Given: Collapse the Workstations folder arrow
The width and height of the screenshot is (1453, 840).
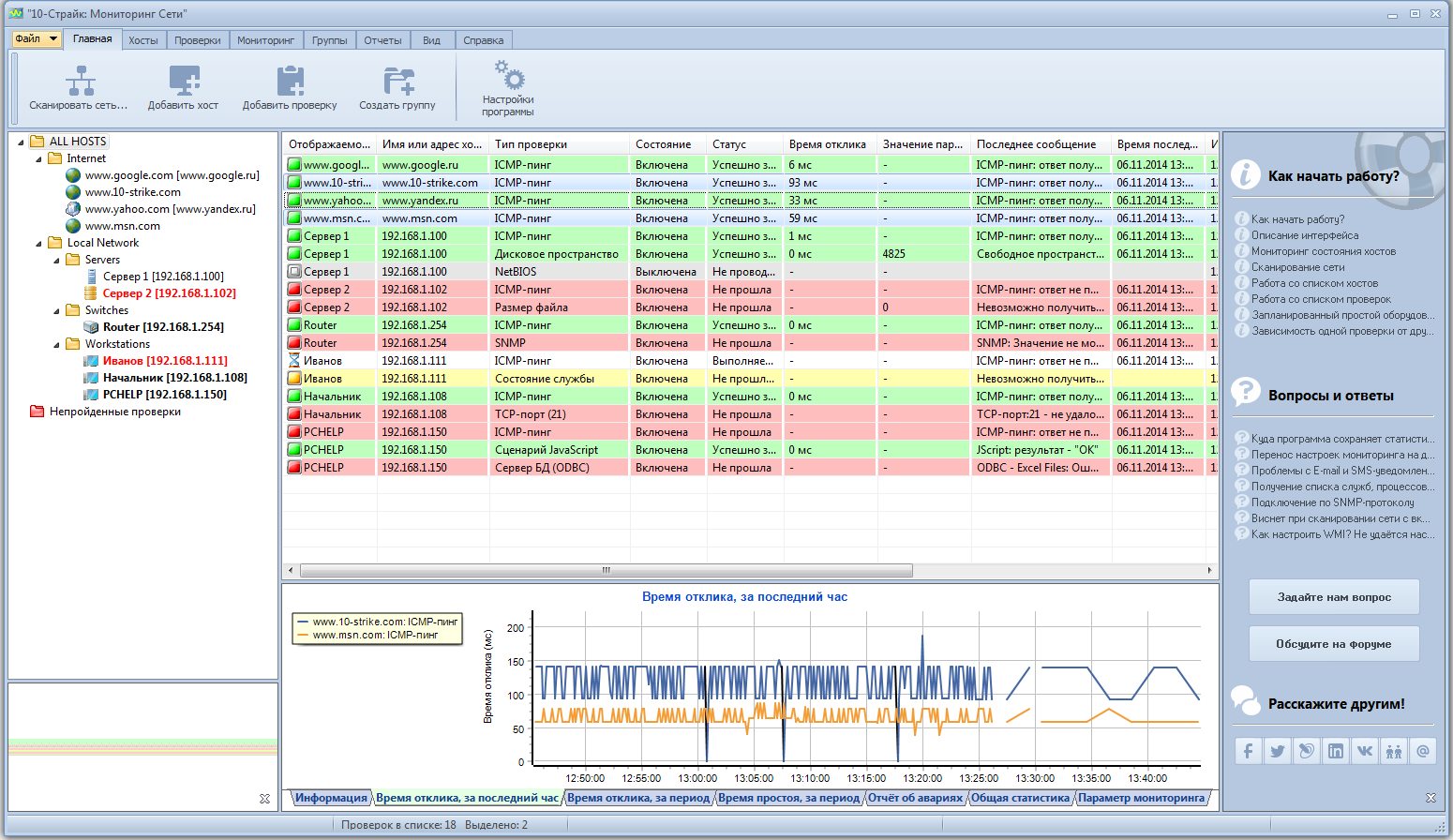Looking at the screenshot, I should tap(57, 344).
